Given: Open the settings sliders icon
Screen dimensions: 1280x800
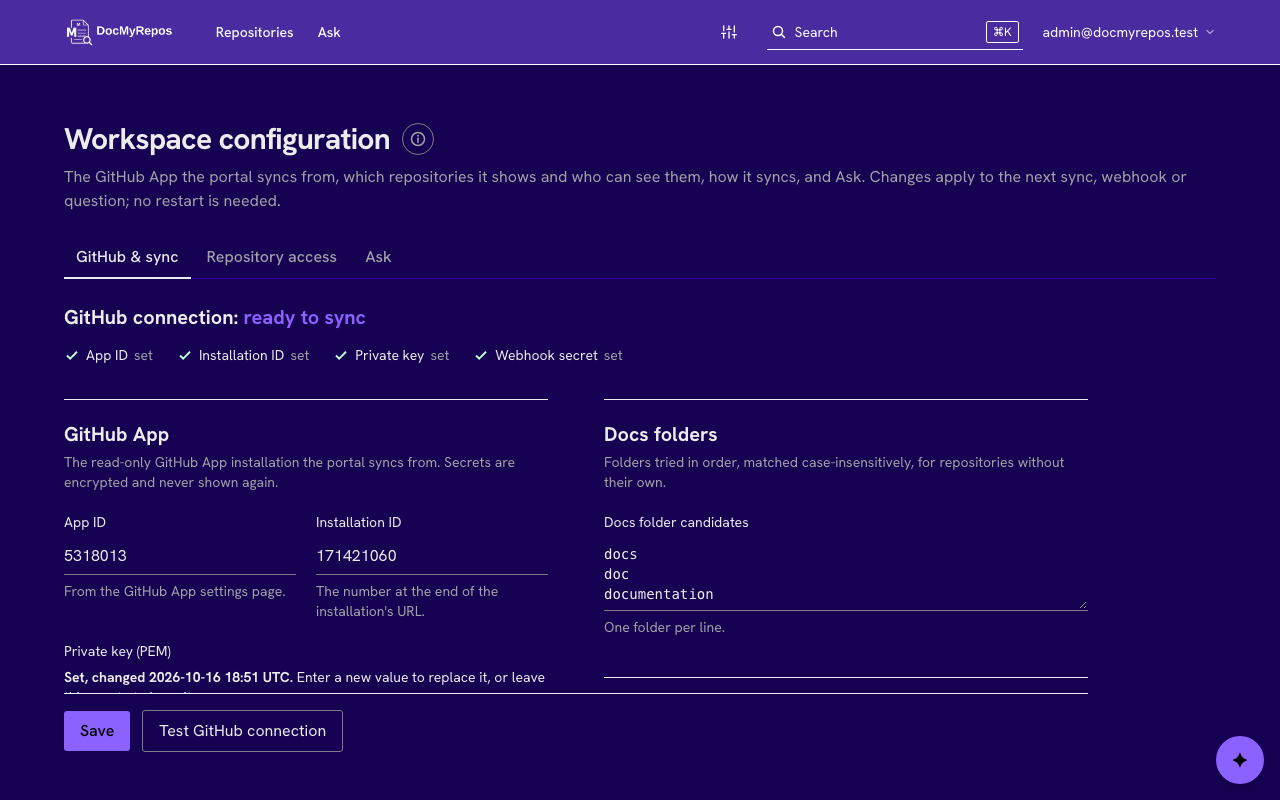Looking at the screenshot, I should pos(729,32).
